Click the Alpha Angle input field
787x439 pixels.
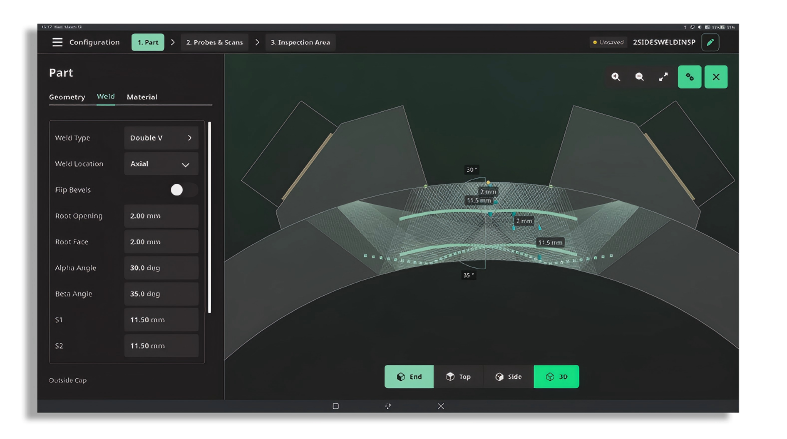pos(161,267)
